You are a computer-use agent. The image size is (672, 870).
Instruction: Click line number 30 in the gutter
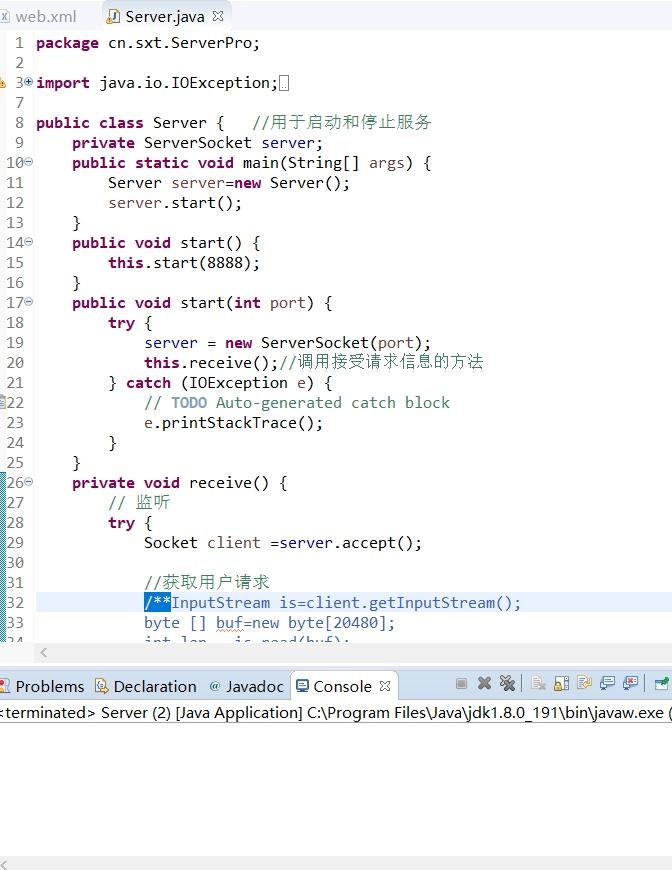click(16, 563)
